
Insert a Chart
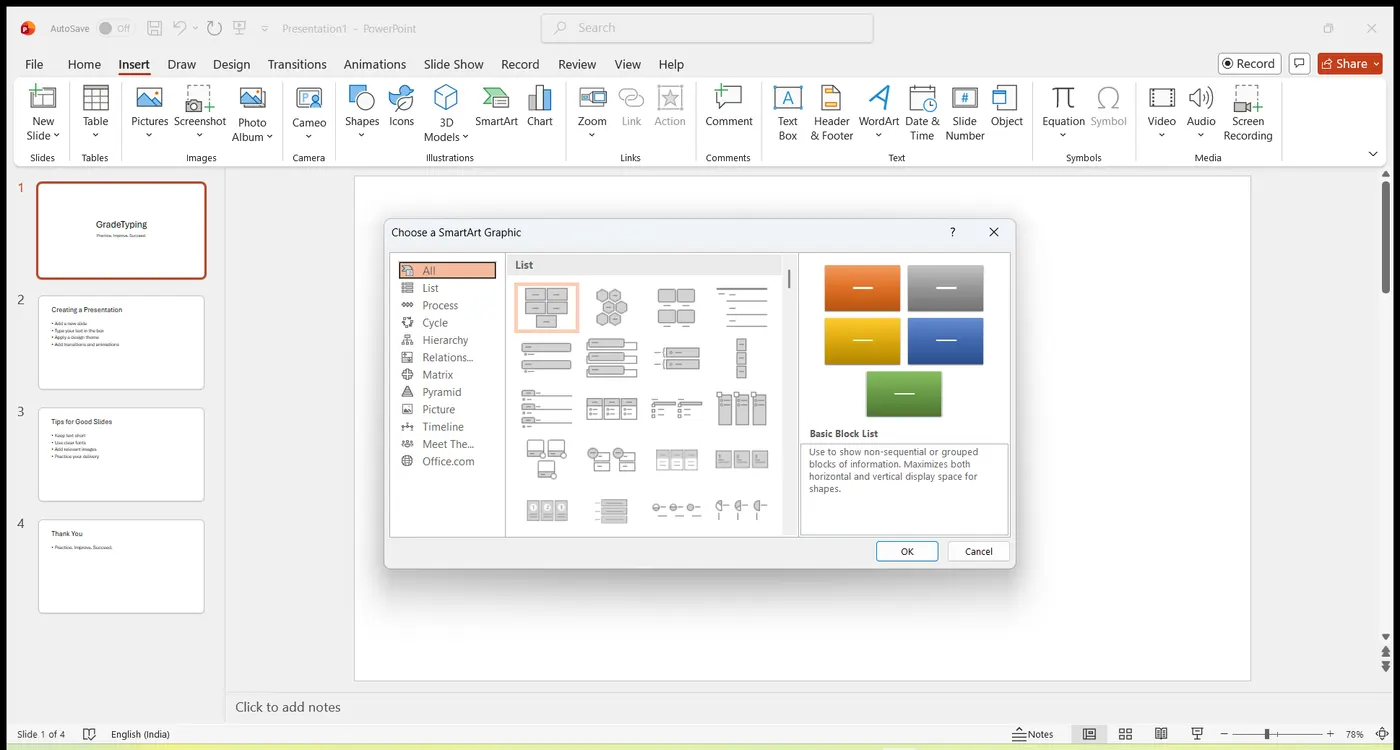(540, 106)
